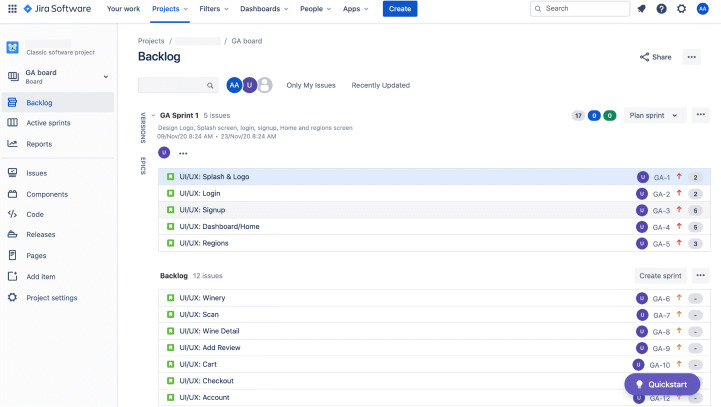Click the Projects breadcrumb link

(x=151, y=41)
